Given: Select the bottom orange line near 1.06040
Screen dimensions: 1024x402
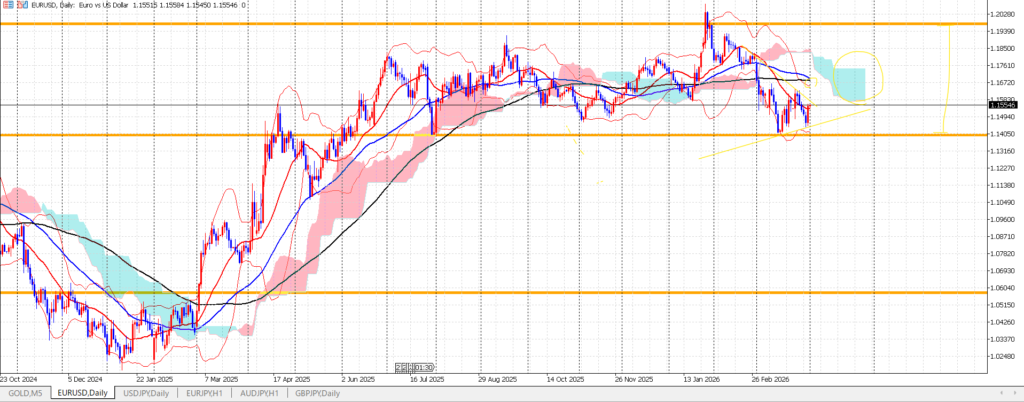Looking at the screenshot, I should [500, 293].
